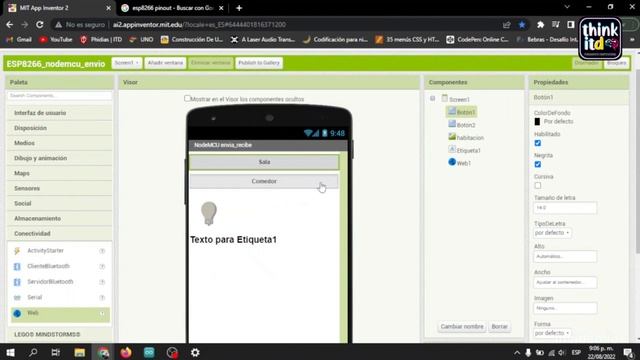Switch to Bloques view

[616, 63]
